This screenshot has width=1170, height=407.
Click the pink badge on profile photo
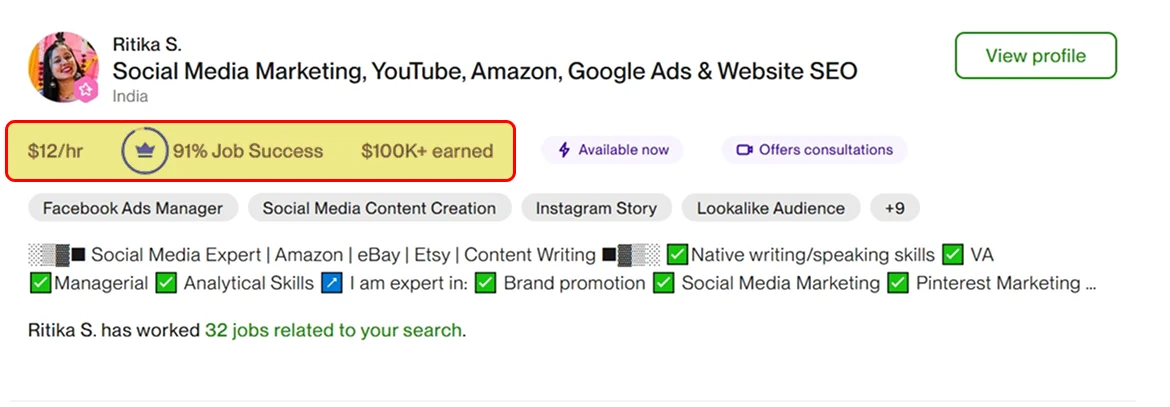click(x=87, y=89)
